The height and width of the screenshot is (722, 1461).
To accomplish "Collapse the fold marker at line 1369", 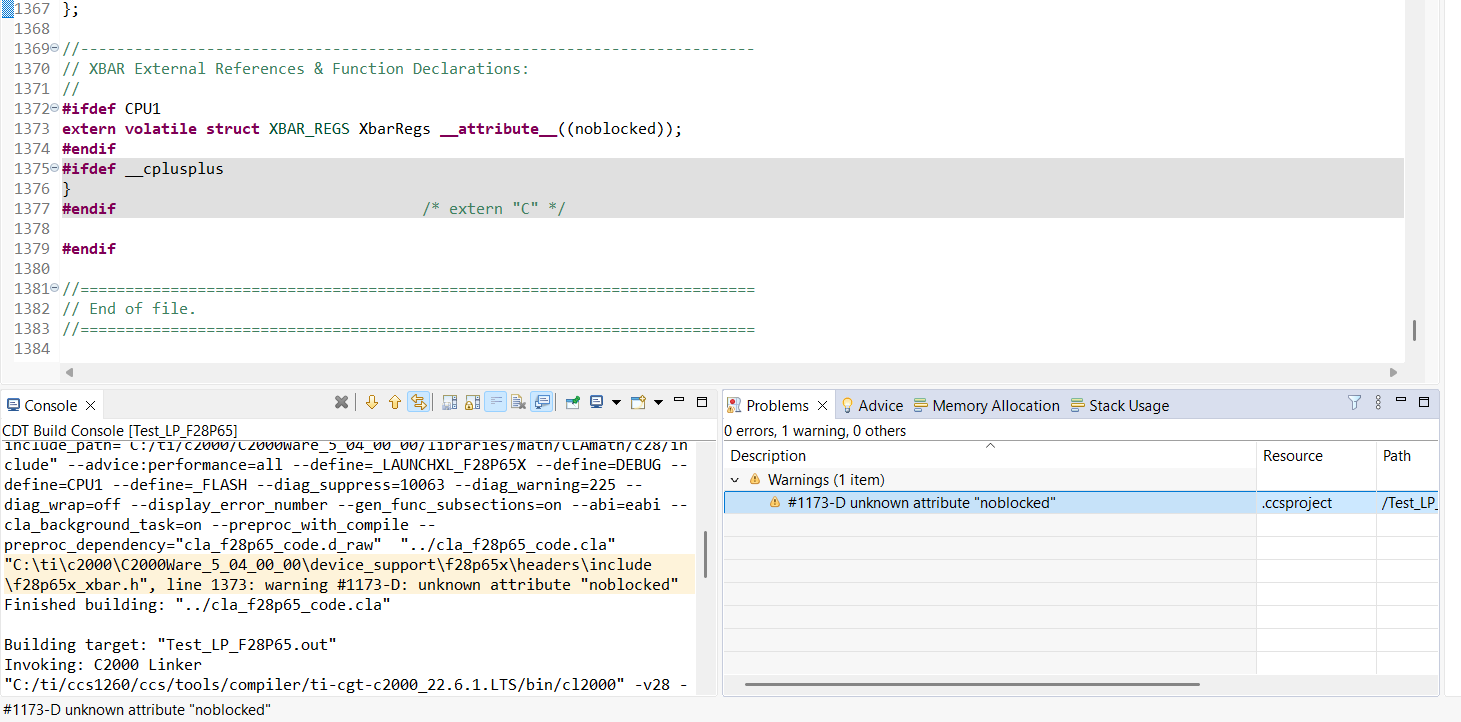I will point(54,49).
